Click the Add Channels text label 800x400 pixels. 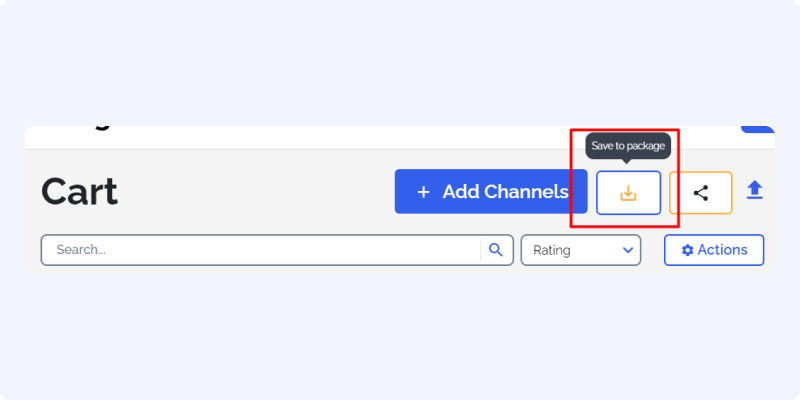coord(505,192)
